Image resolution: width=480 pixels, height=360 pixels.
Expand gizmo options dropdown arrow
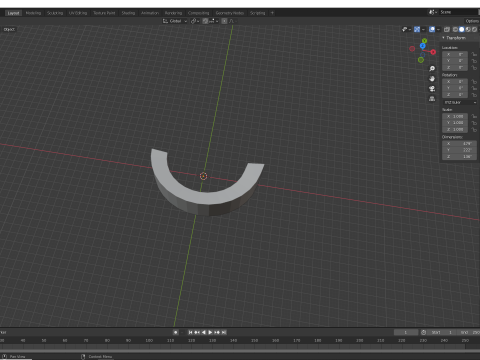(423, 29)
